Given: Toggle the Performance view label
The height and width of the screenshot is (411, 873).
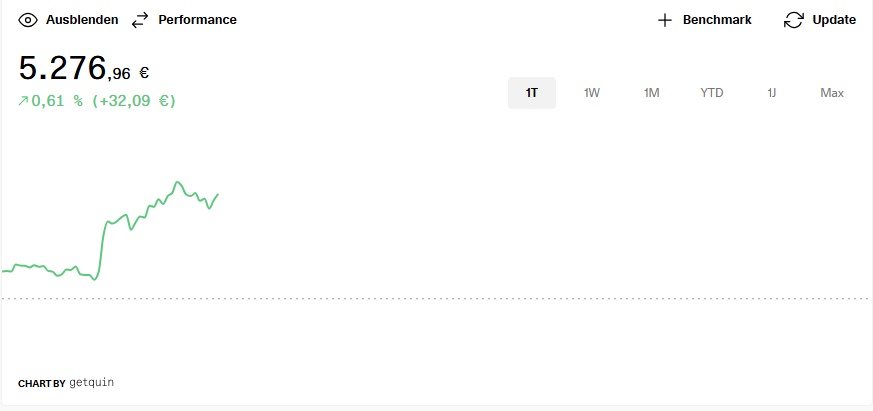Looking at the screenshot, I should tap(197, 20).
